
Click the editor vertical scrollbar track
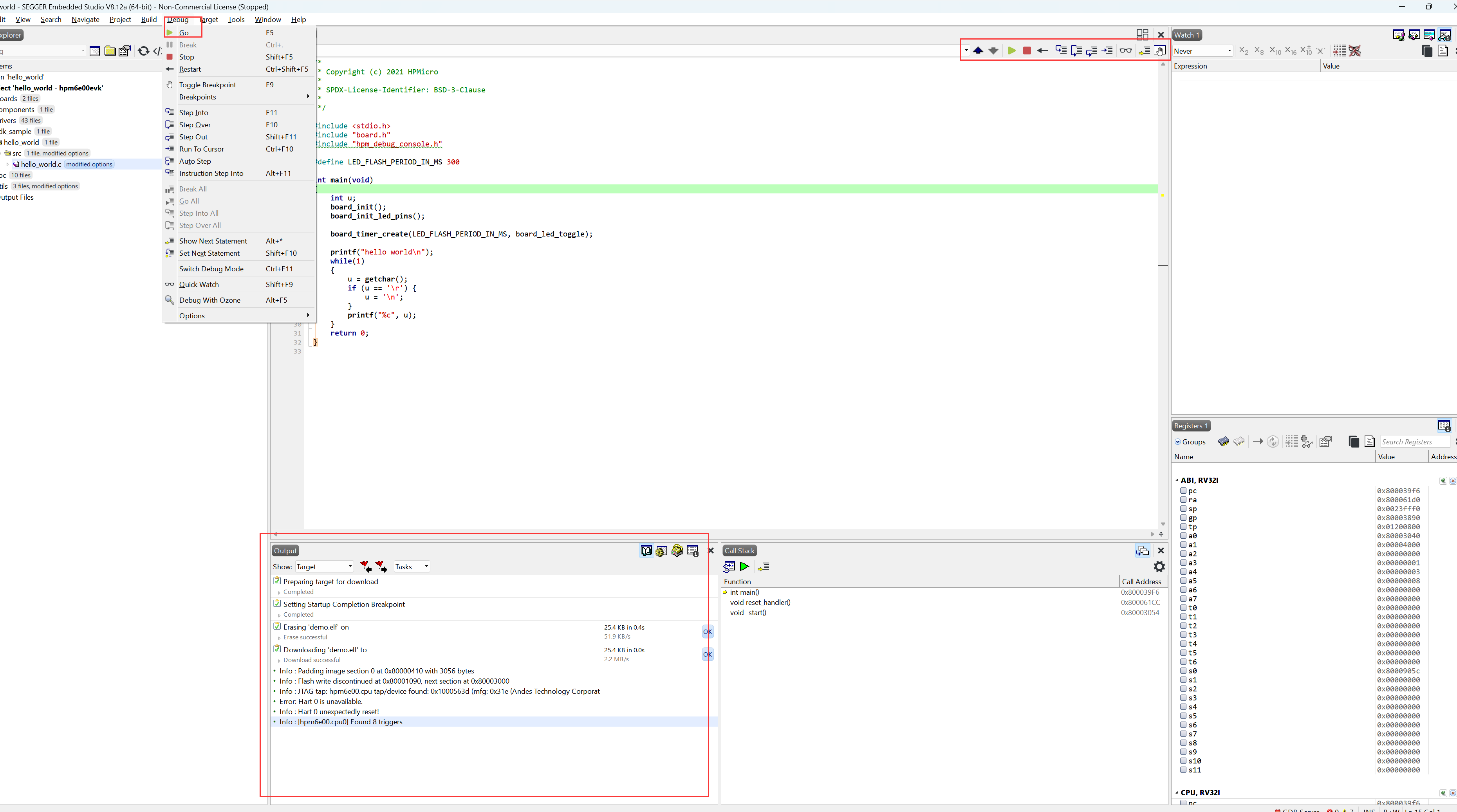(1163, 396)
